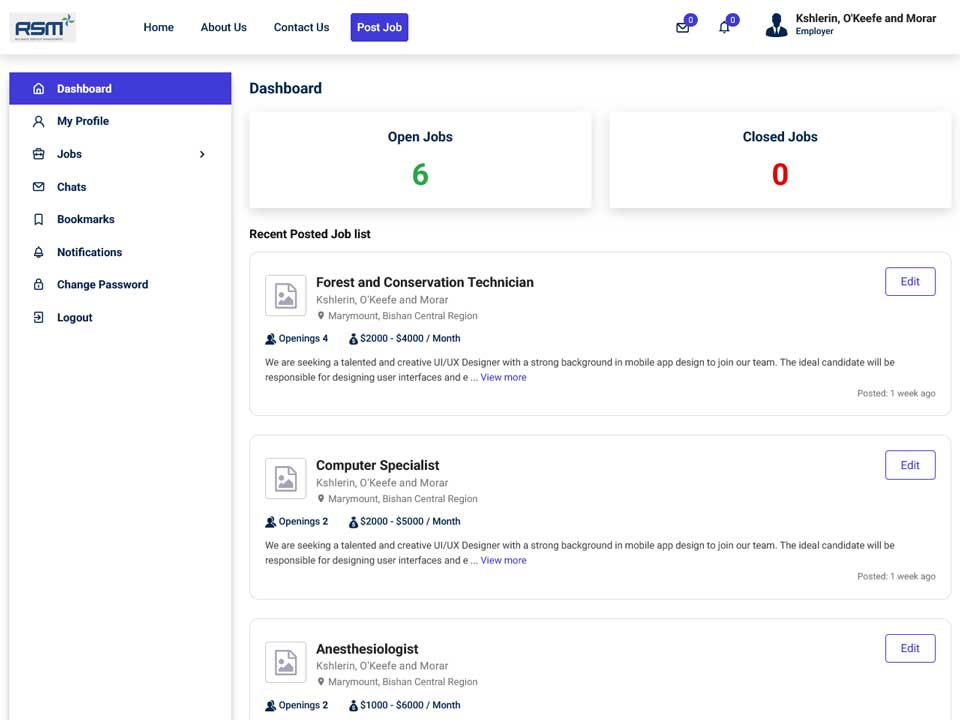Open the Computer Specialist job title
The image size is (960, 720).
[378, 465]
